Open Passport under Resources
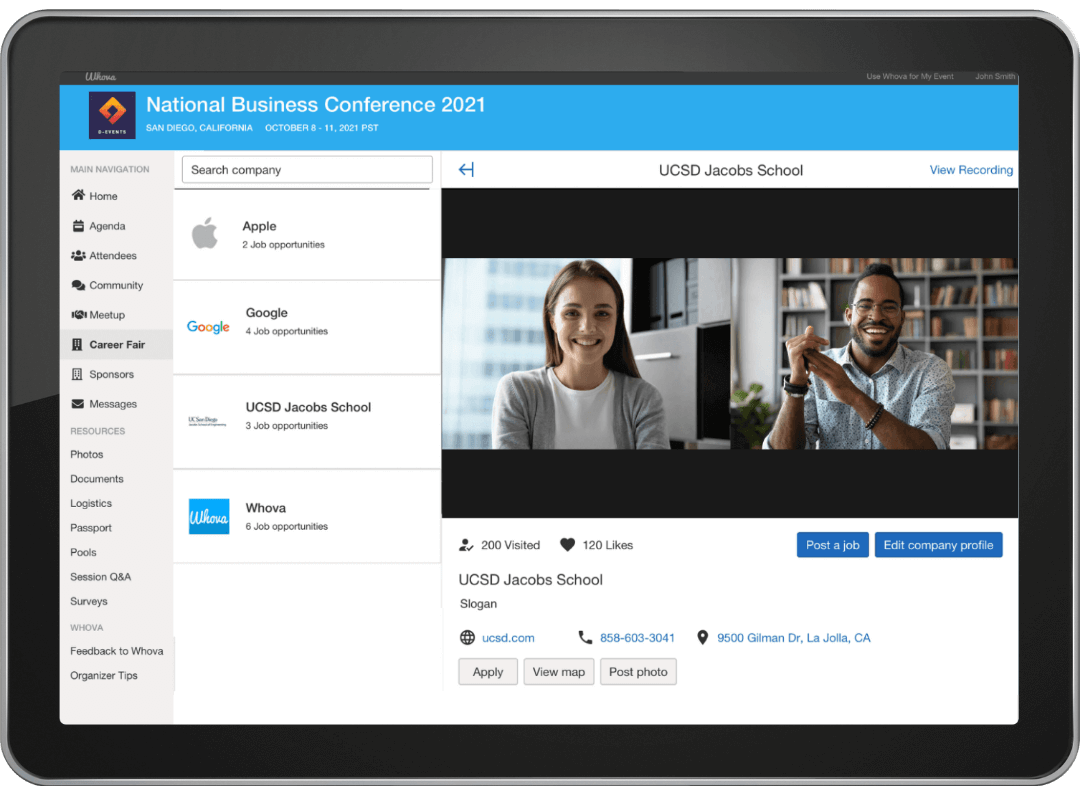Viewport: 1080px width, 786px height. [x=91, y=528]
